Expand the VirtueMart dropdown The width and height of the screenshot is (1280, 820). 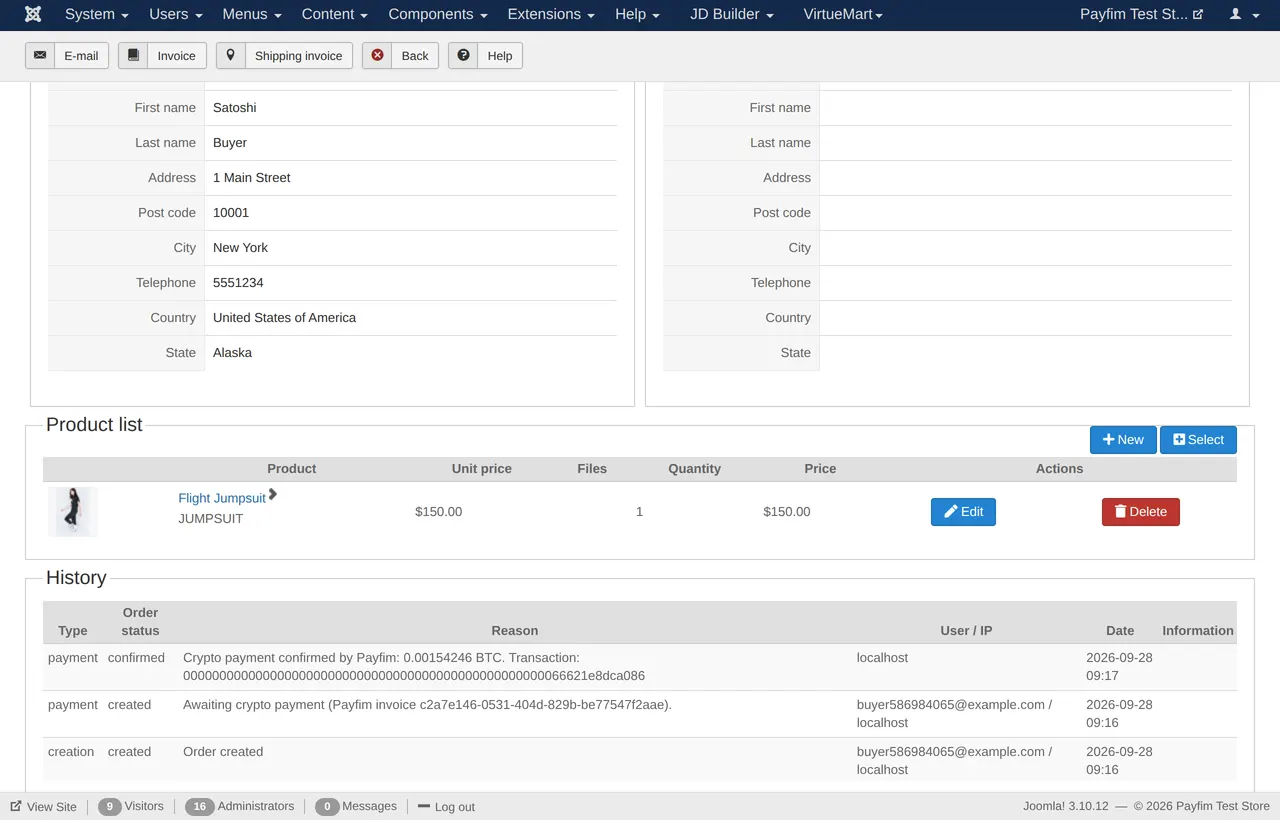coord(843,15)
